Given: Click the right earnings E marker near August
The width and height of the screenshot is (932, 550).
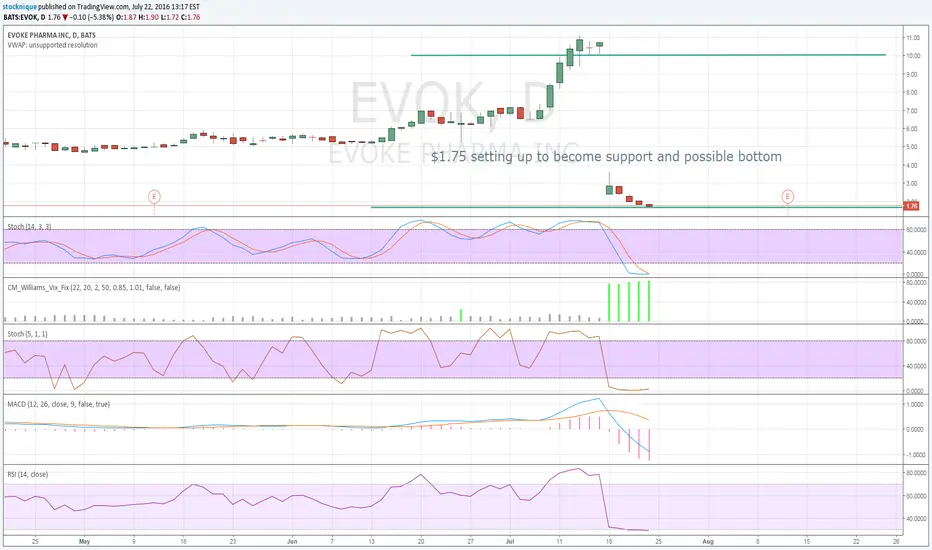Looking at the screenshot, I should point(788,196).
